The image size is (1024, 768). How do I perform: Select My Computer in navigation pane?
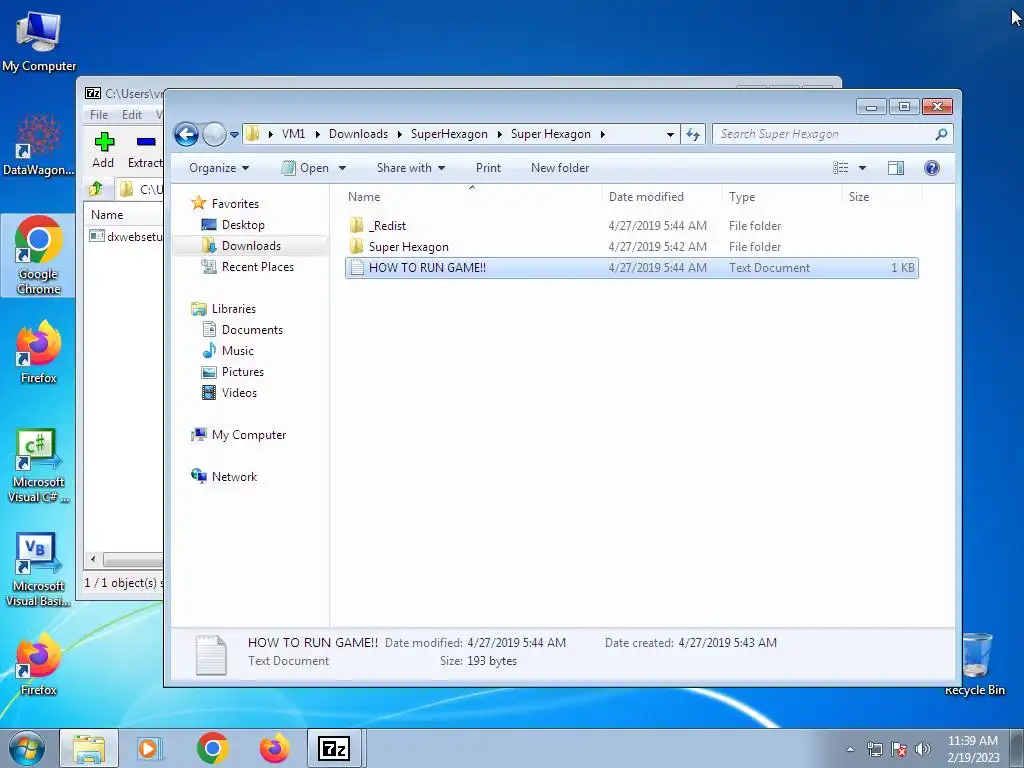[x=248, y=435]
